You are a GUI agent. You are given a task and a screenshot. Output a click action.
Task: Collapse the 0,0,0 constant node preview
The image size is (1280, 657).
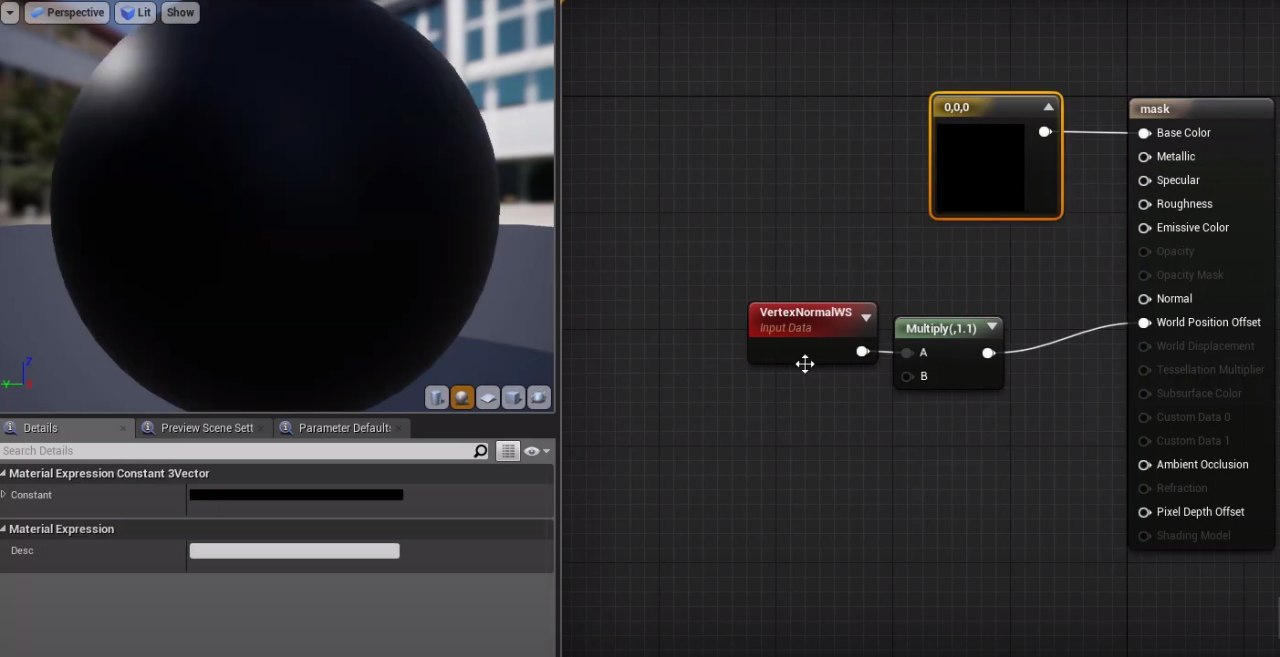[x=1048, y=107]
